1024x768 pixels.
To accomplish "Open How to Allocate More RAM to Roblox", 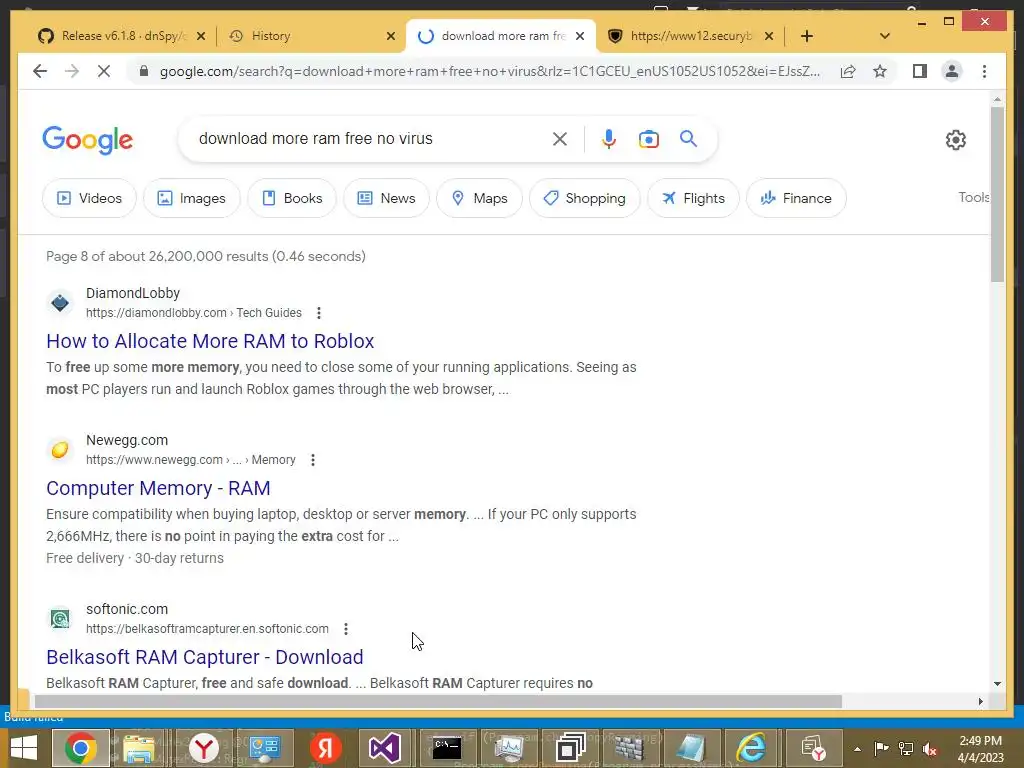I will 210,341.
